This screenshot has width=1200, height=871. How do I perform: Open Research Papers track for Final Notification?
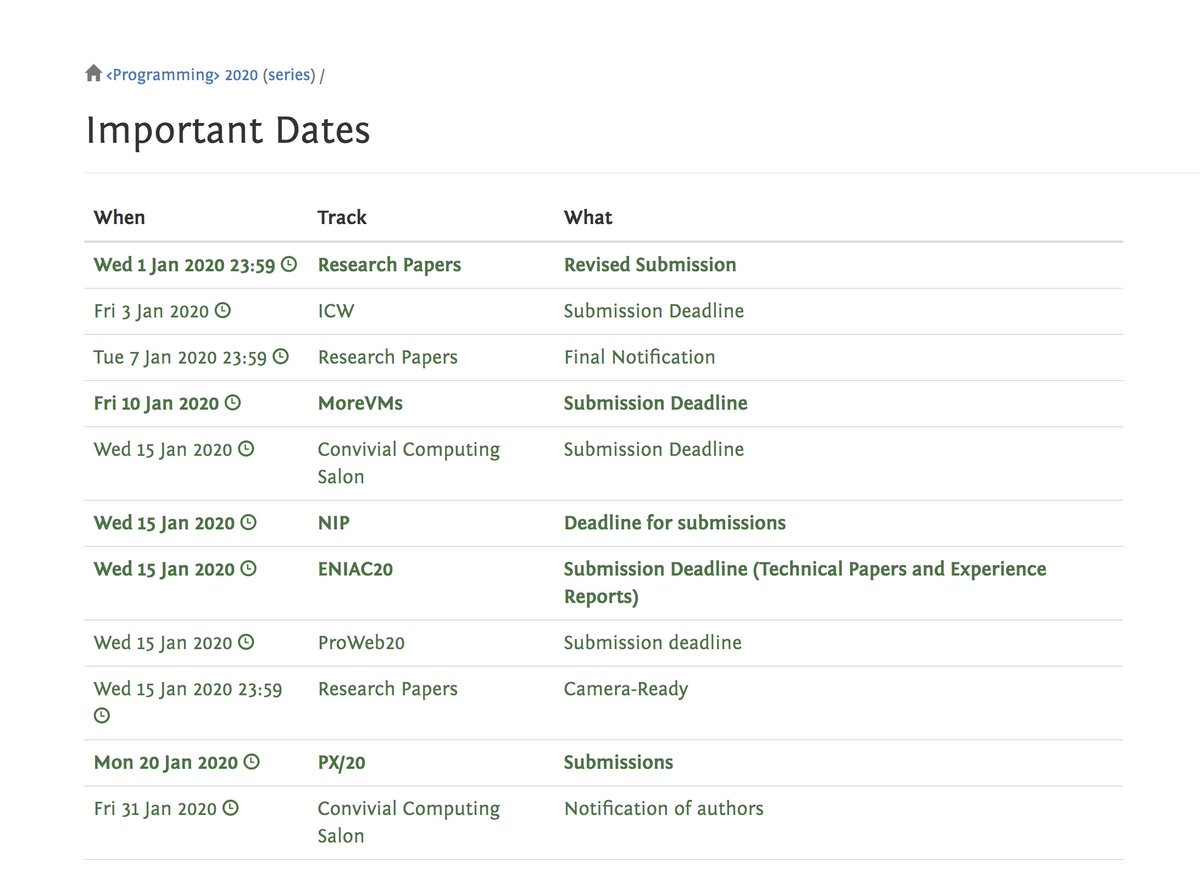(x=387, y=357)
